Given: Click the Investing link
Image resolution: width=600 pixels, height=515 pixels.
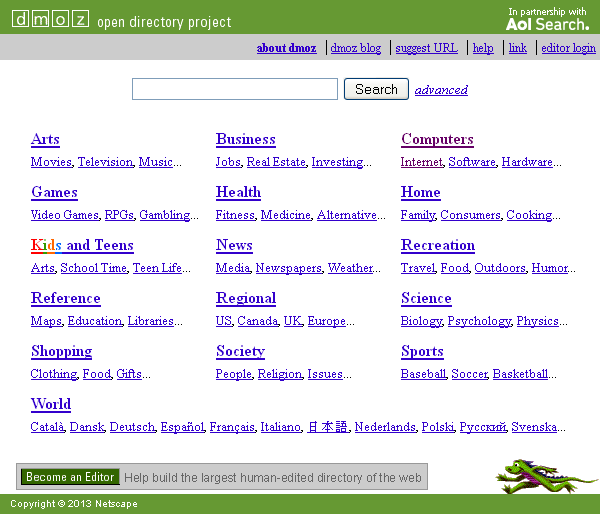Looking at the screenshot, I should point(338,162).
